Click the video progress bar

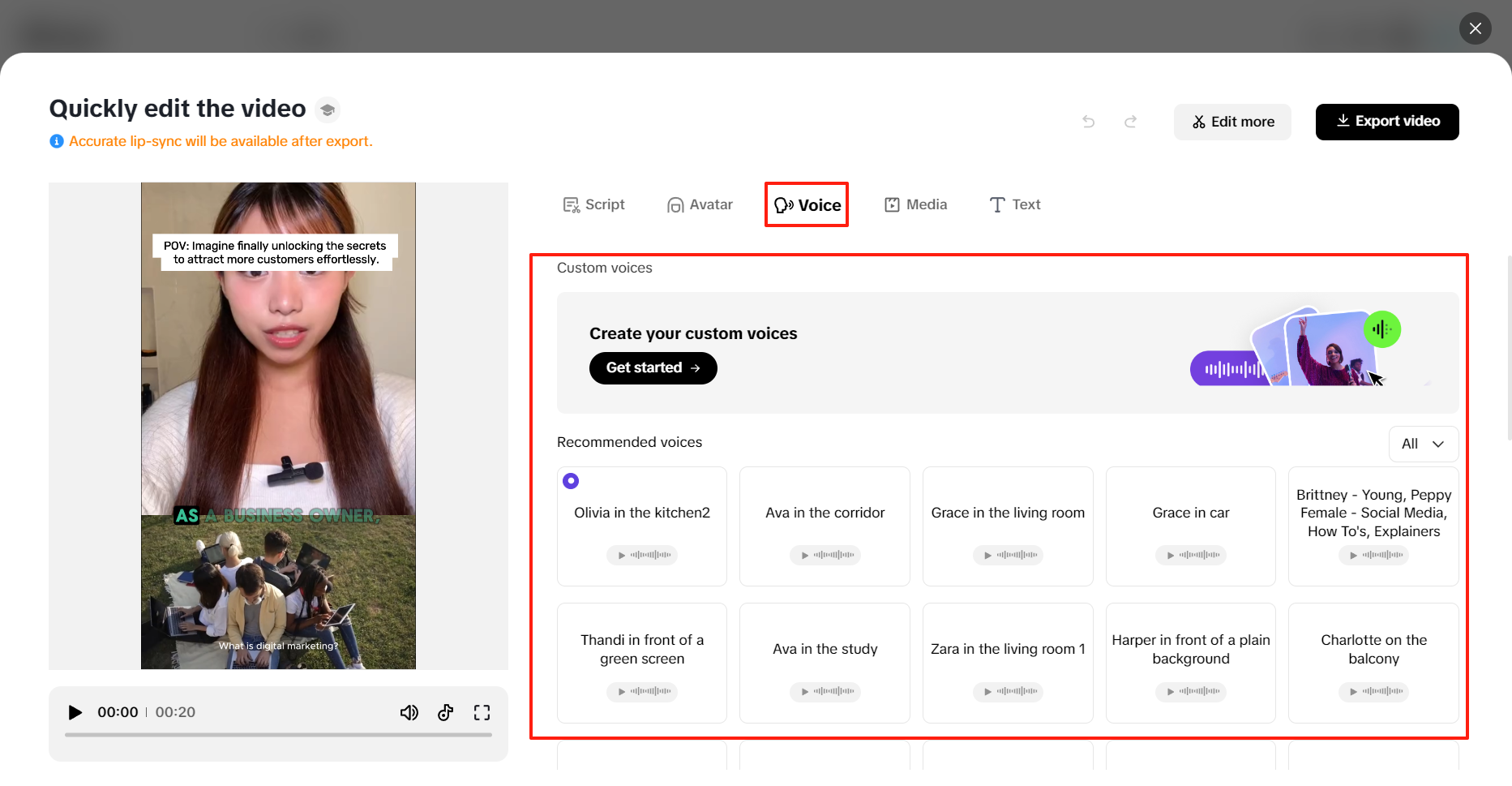(278, 735)
